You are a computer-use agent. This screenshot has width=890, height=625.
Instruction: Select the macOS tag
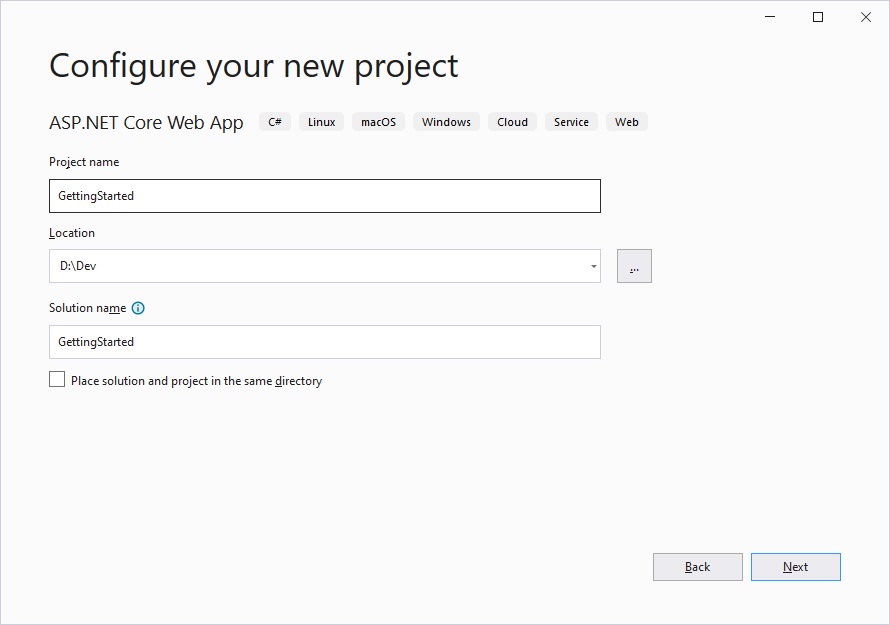[378, 121]
